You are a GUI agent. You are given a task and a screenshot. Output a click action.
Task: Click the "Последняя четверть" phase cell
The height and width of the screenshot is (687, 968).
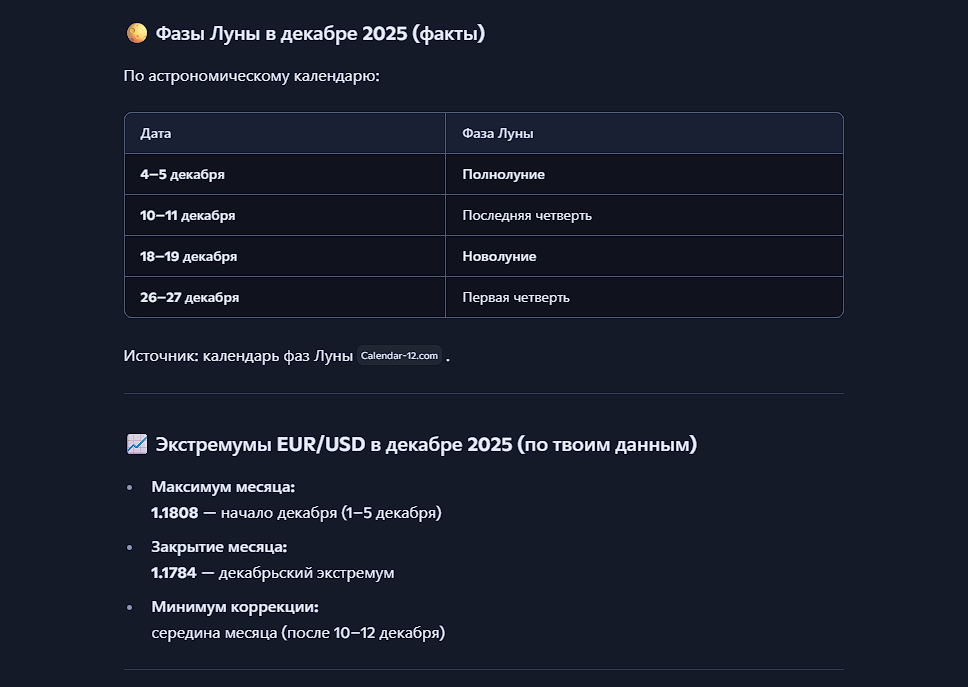[x=527, y=215]
